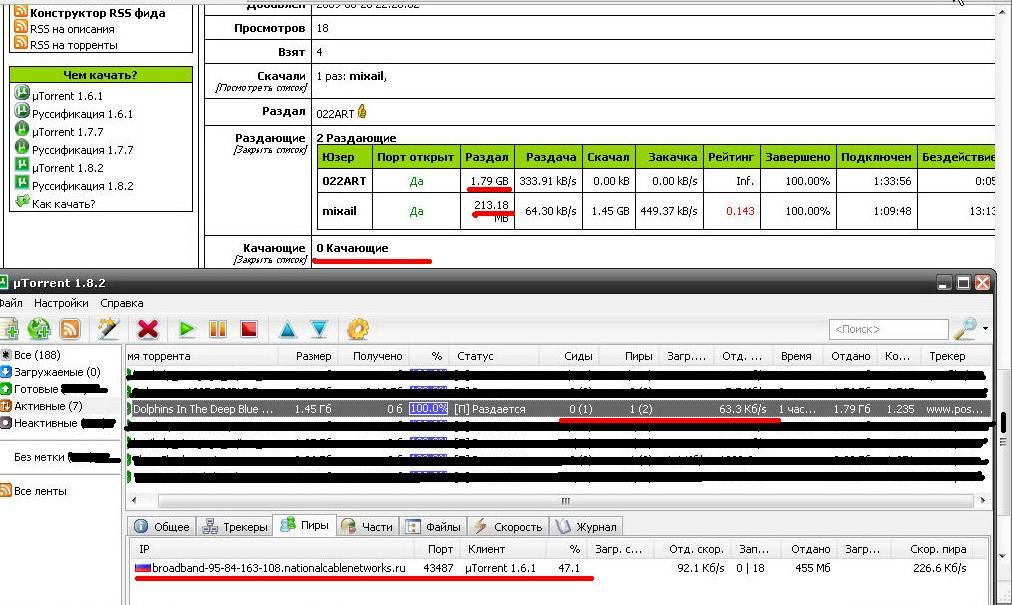Select the Без метки label filter
The image size is (1012, 605).
[x=39, y=457]
